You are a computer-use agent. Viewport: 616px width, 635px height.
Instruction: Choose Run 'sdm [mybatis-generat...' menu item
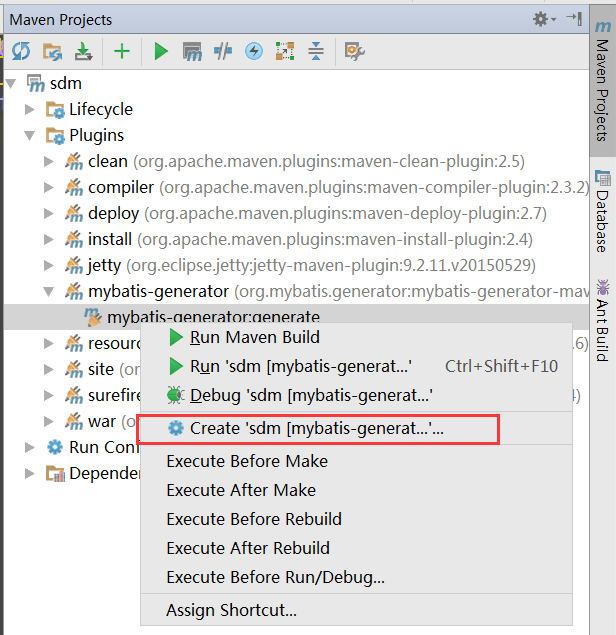coord(356,366)
